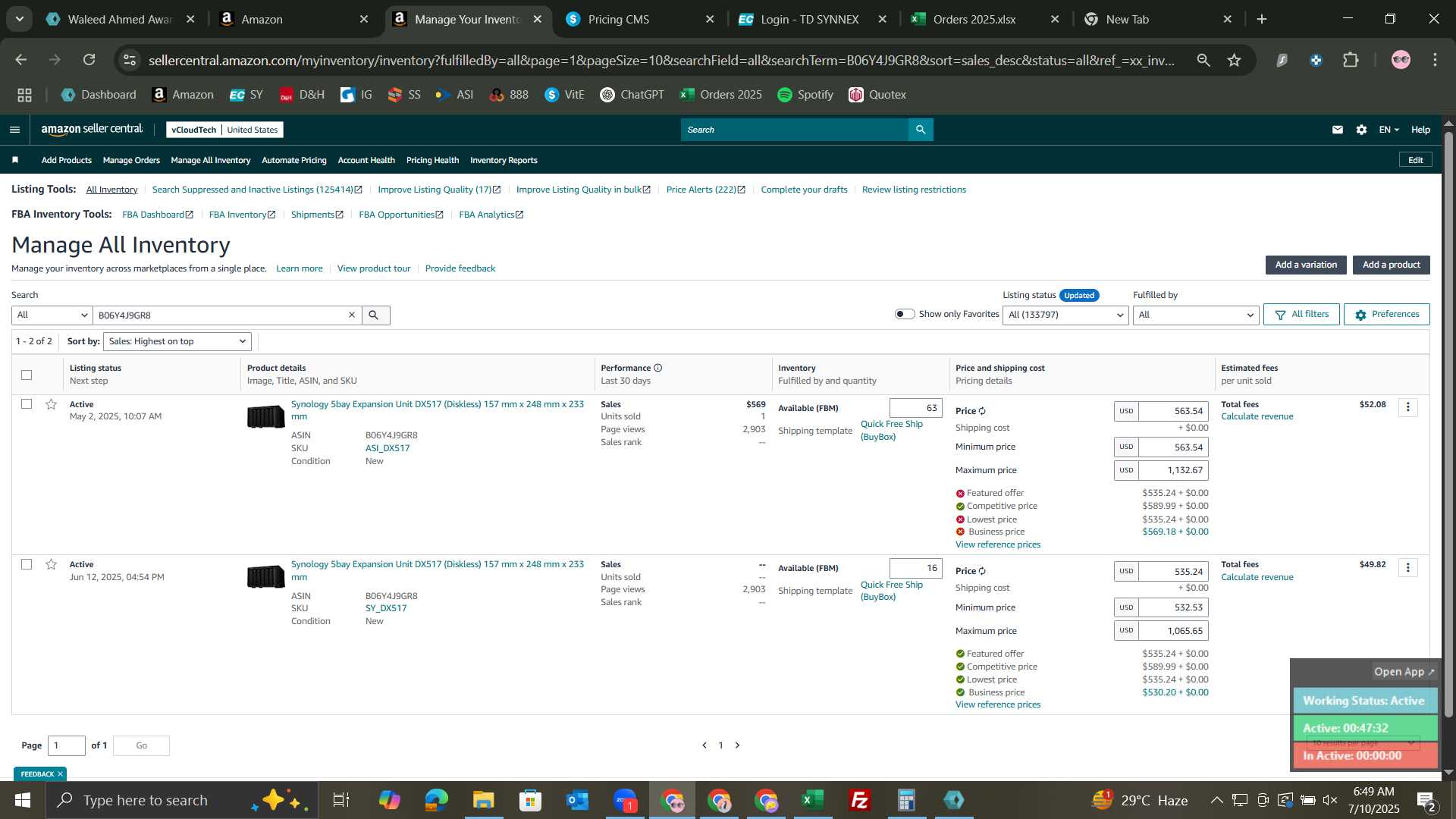Close the FEEDBACK tab
This screenshot has height=819, width=1456.
pos(60,774)
